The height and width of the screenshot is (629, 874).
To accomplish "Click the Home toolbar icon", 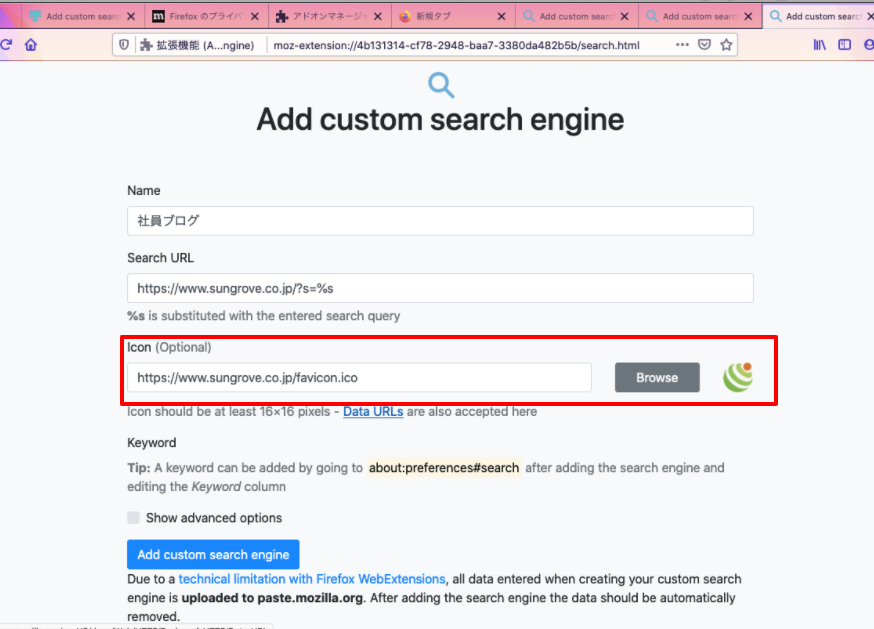I will click(x=31, y=45).
